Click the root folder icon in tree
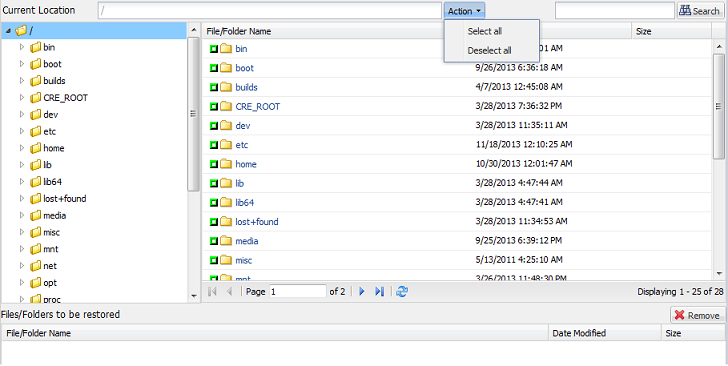Viewport: 728px width, 366px height. (x=20, y=31)
